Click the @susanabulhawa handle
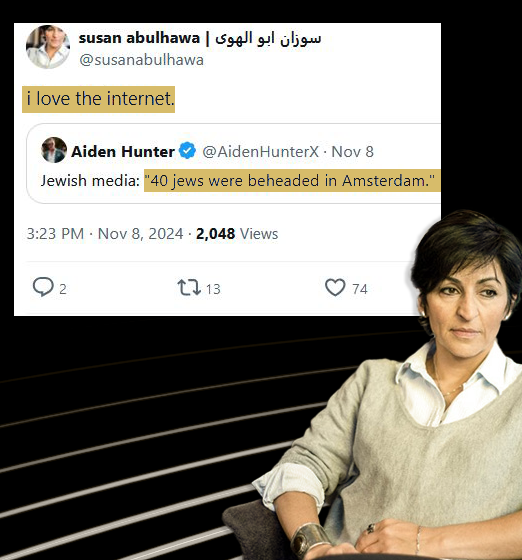522x560 pixels. tap(141, 60)
